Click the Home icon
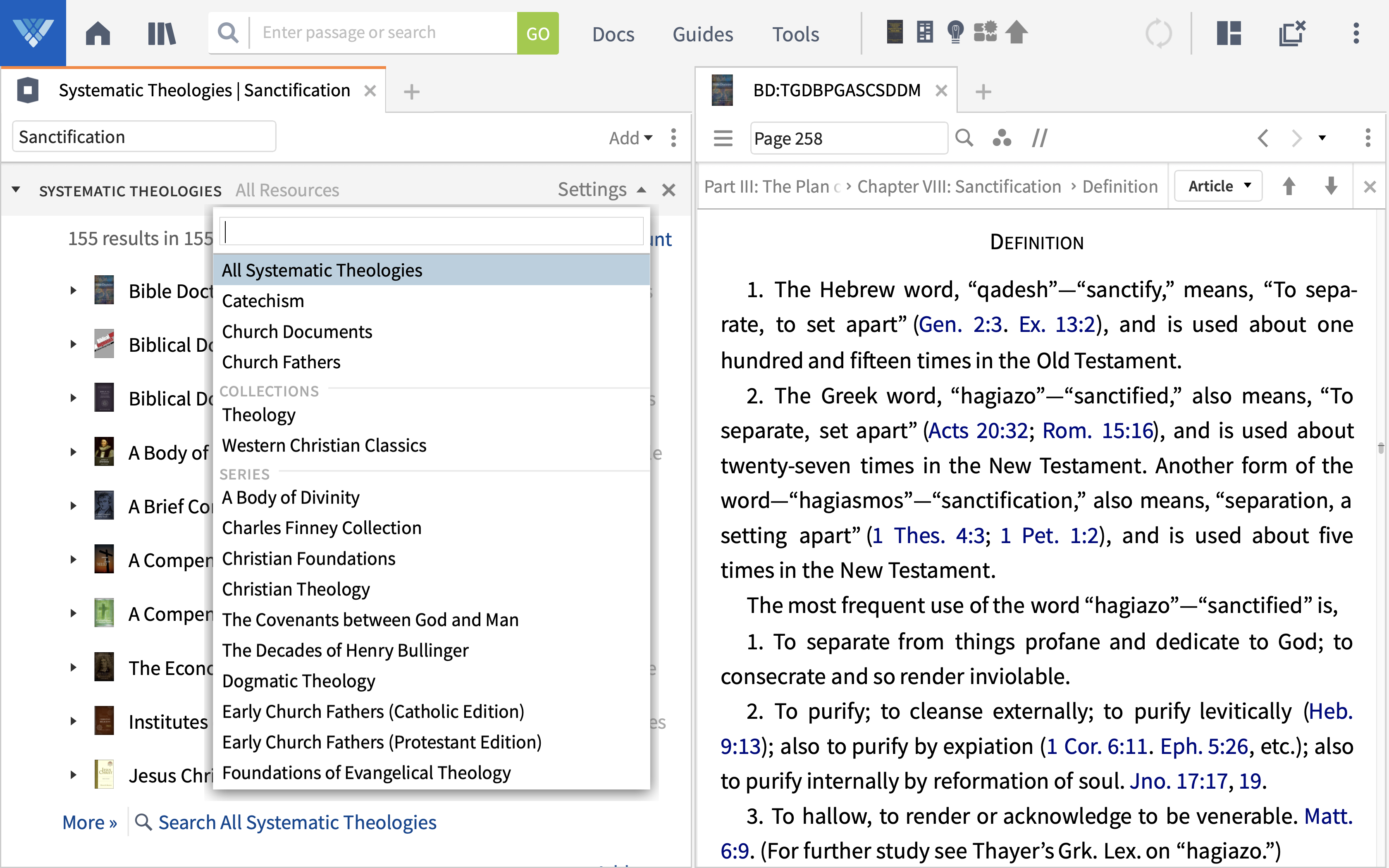The width and height of the screenshot is (1389, 868). pos(98,33)
